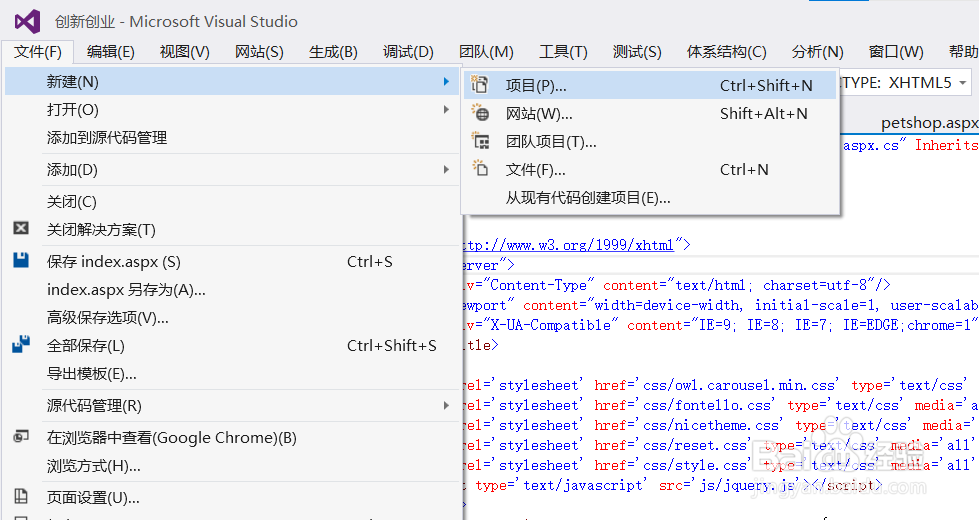
Task: Open the 窗口(W) menu
Action: [x=895, y=52]
